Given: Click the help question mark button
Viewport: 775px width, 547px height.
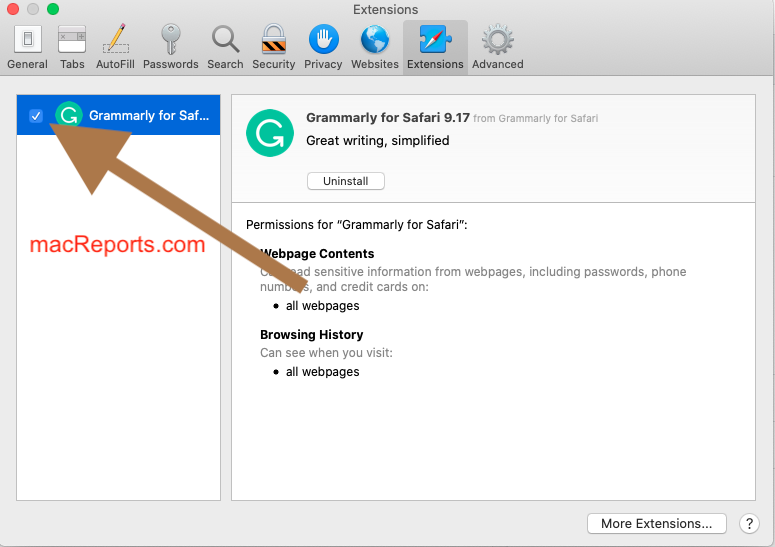Looking at the screenshot, I should (x=749, y=523).
